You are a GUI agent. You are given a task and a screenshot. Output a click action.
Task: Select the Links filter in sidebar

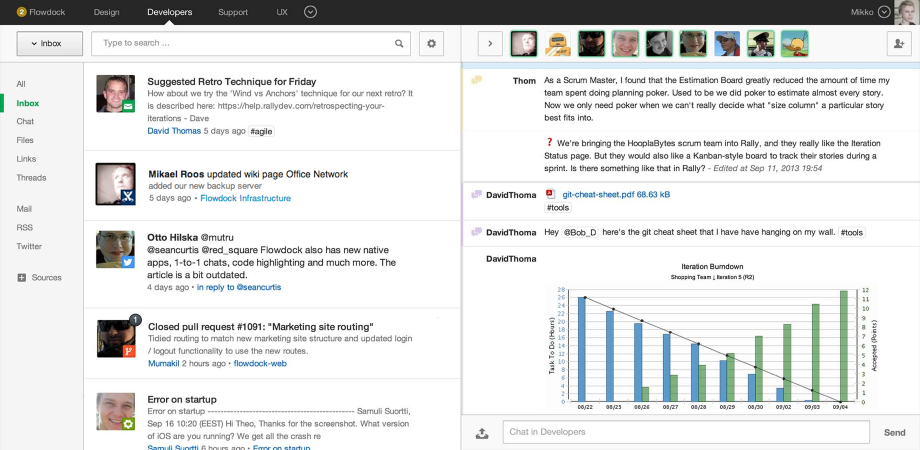point(26,159)
